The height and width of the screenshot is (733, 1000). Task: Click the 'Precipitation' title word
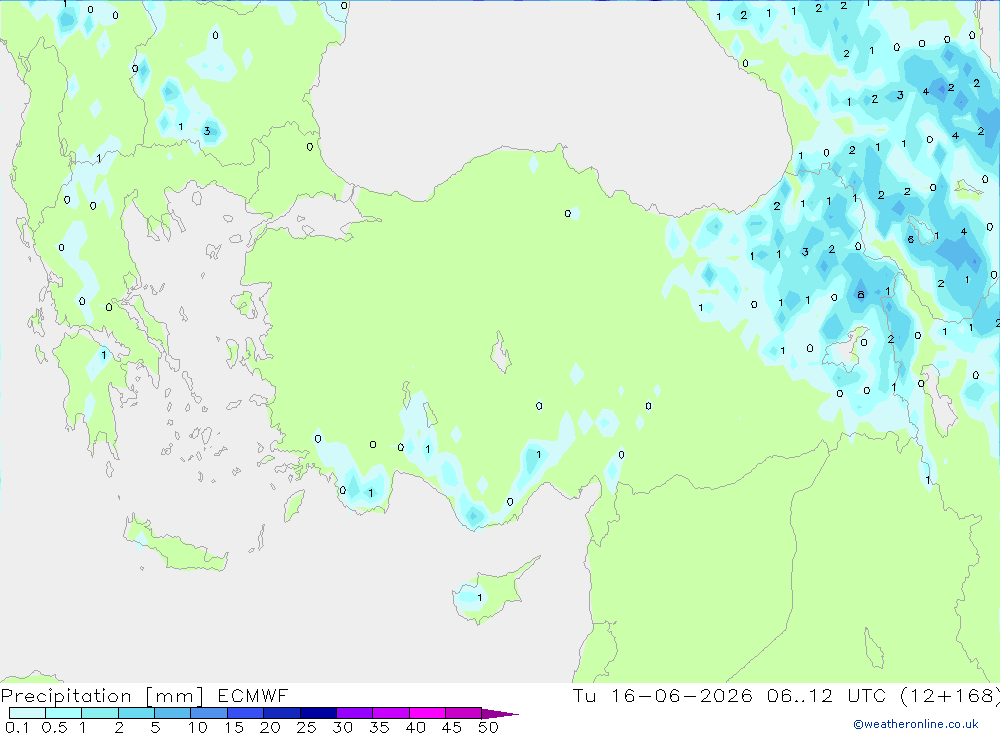click(66, 696)
